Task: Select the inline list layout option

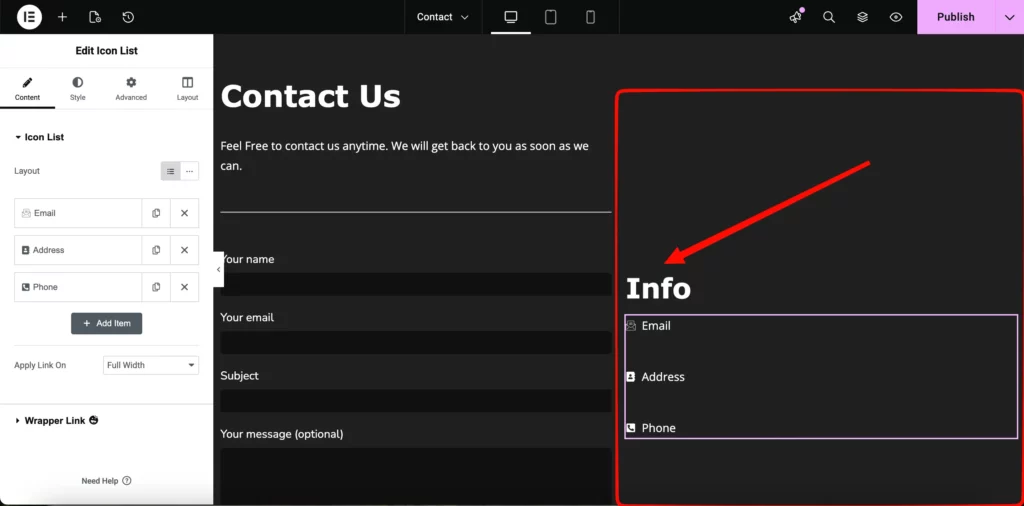Action: (189, 171)
